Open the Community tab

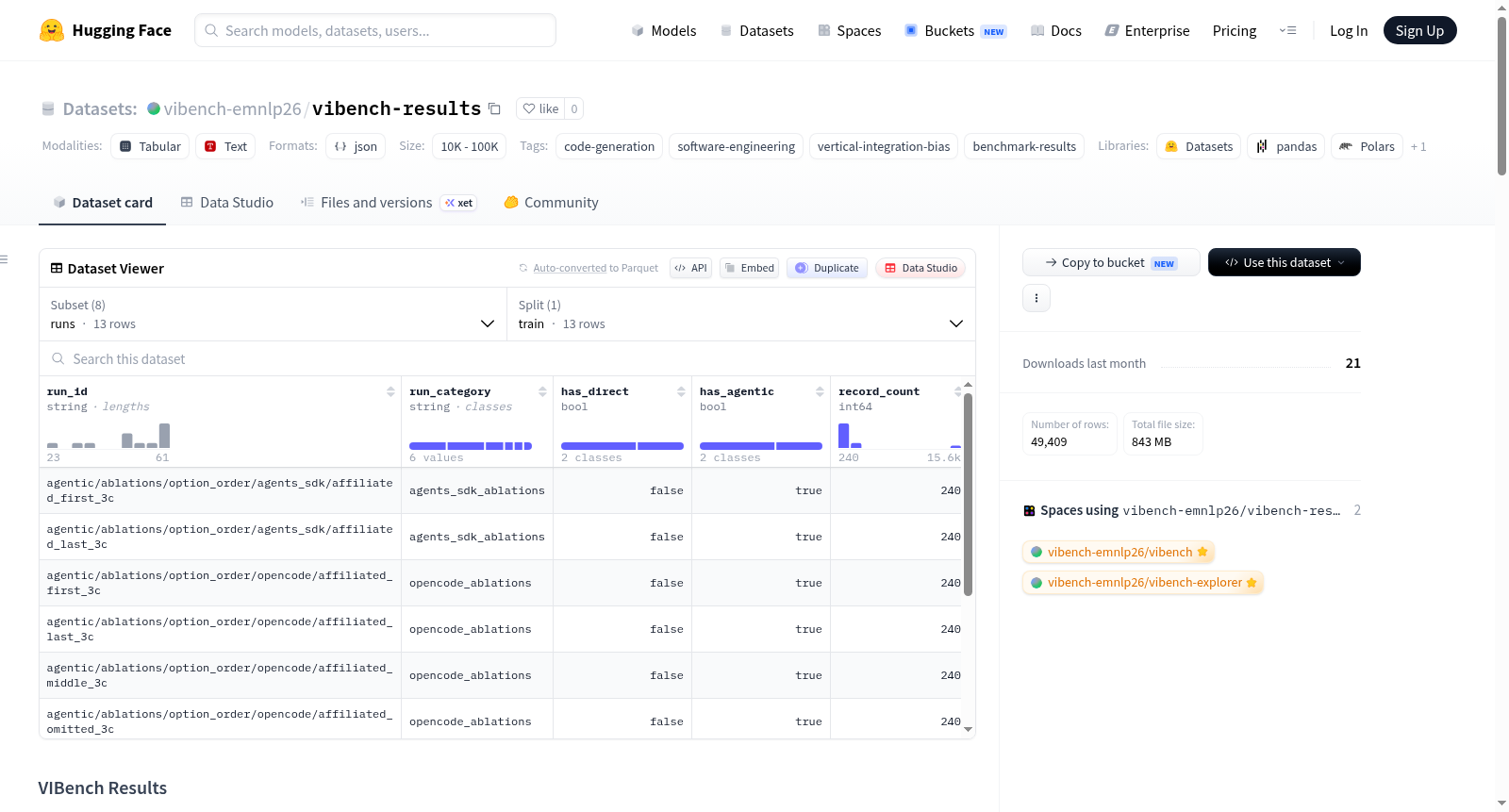click(x=551, y=203)
